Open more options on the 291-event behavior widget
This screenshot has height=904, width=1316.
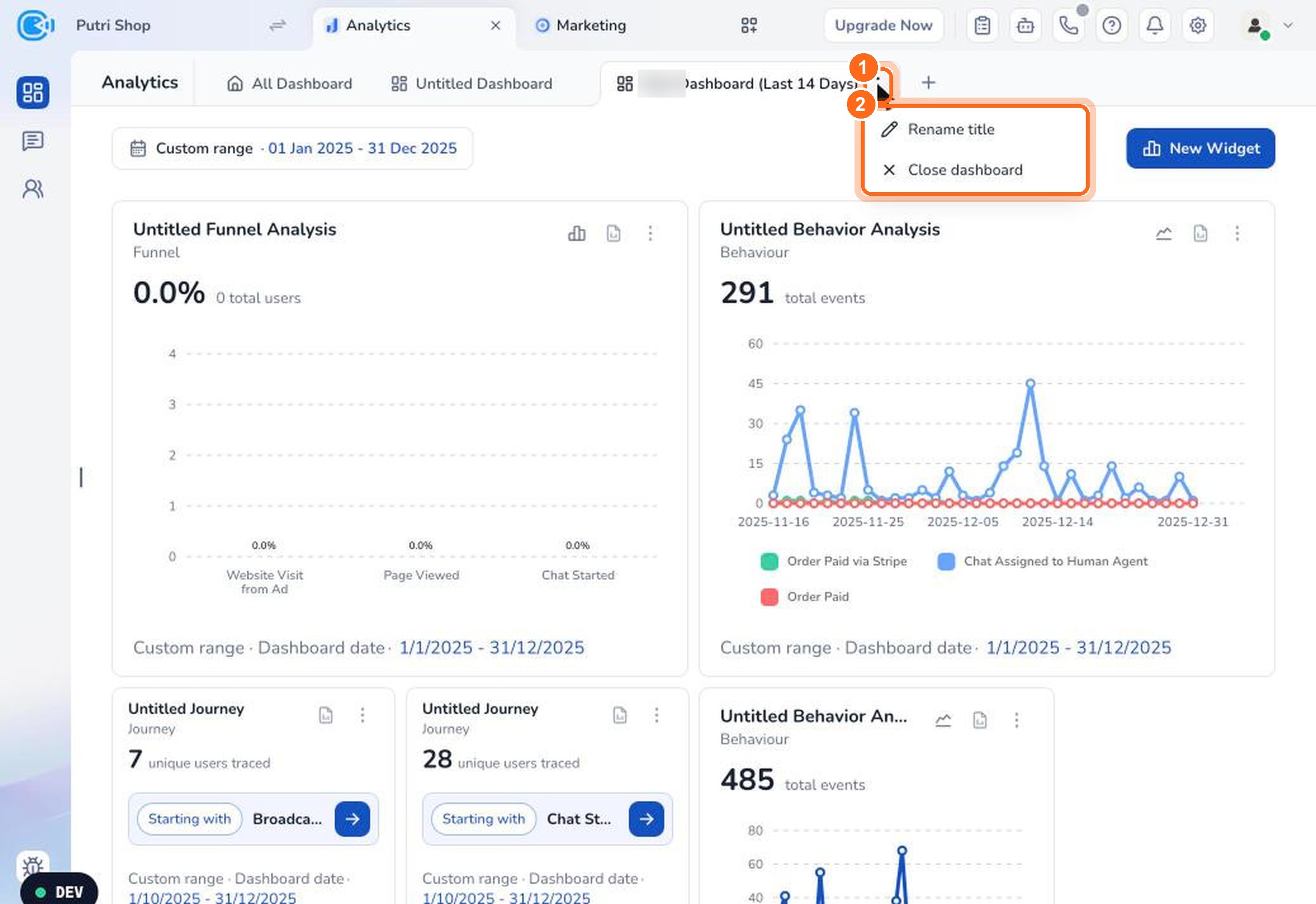[1237, 233]
